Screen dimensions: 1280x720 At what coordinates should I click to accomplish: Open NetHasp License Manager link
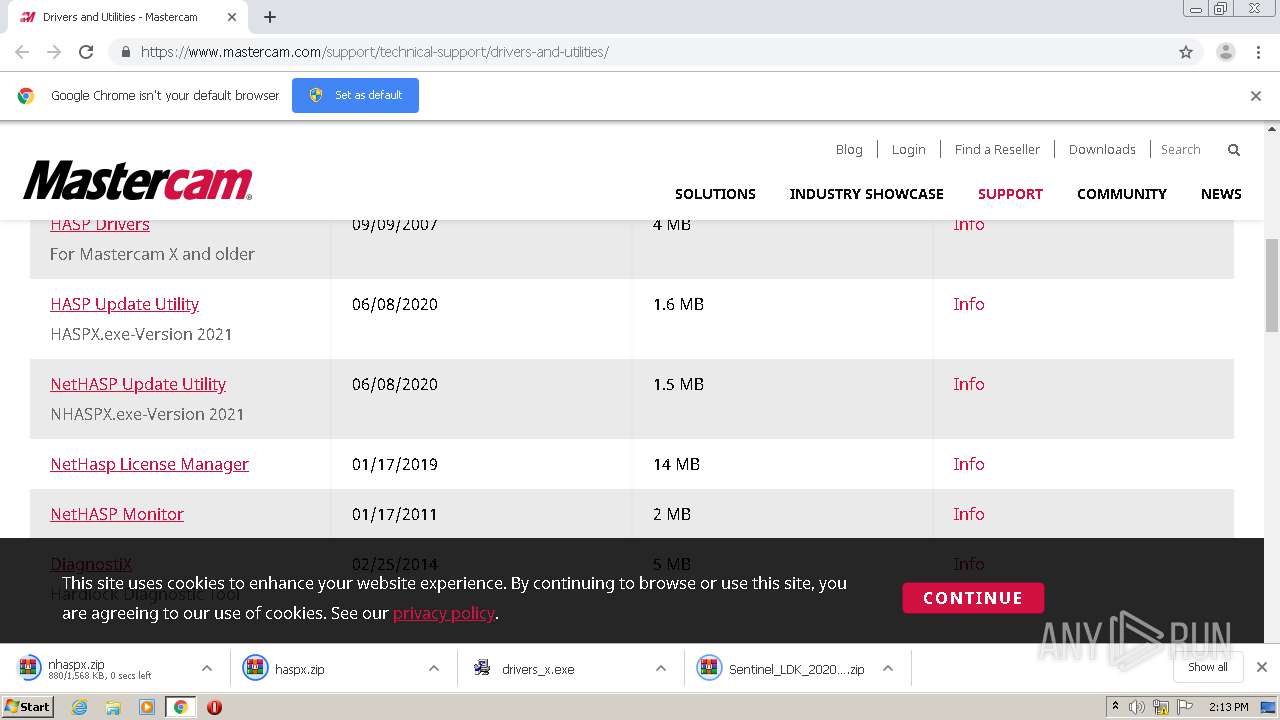[149, 464]
